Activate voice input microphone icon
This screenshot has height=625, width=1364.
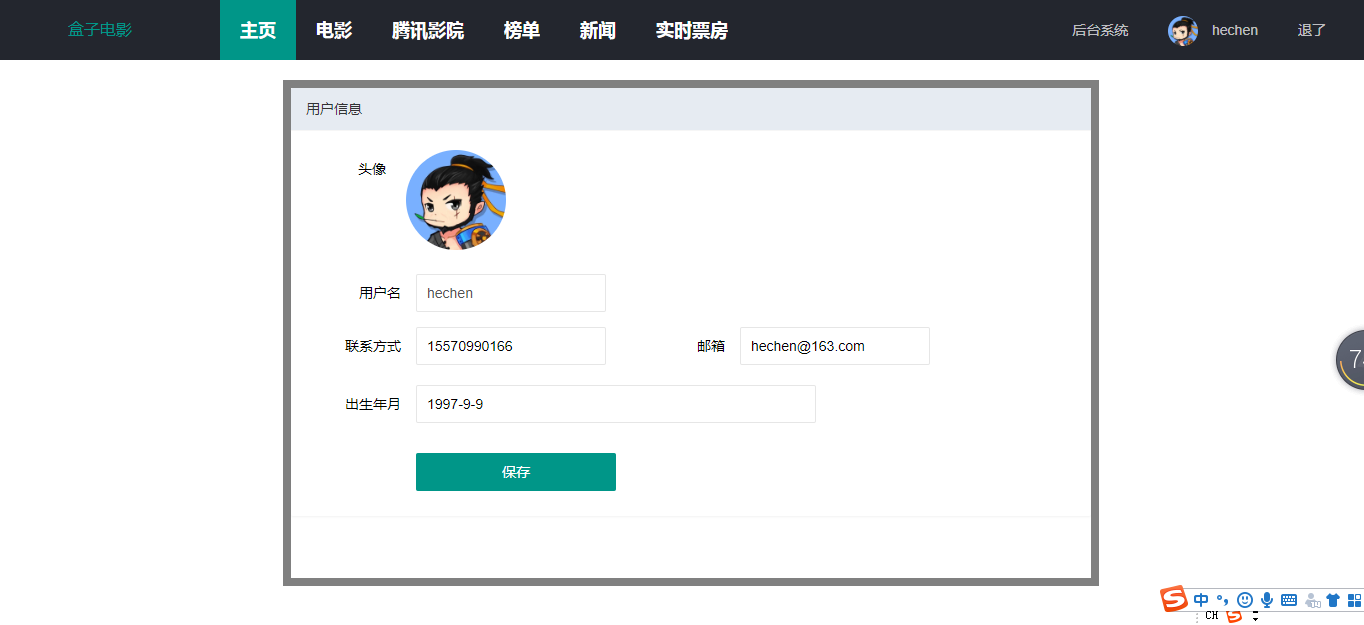tap(1267, 600)
